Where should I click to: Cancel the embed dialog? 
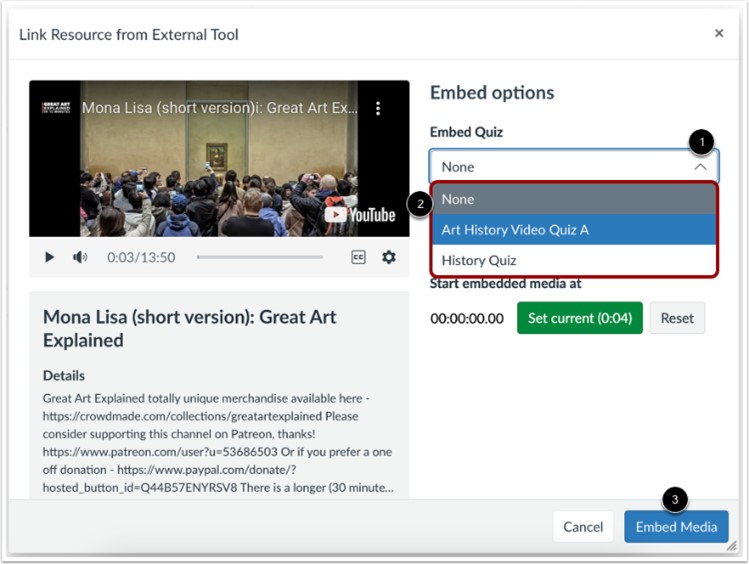tap(583, 527)
